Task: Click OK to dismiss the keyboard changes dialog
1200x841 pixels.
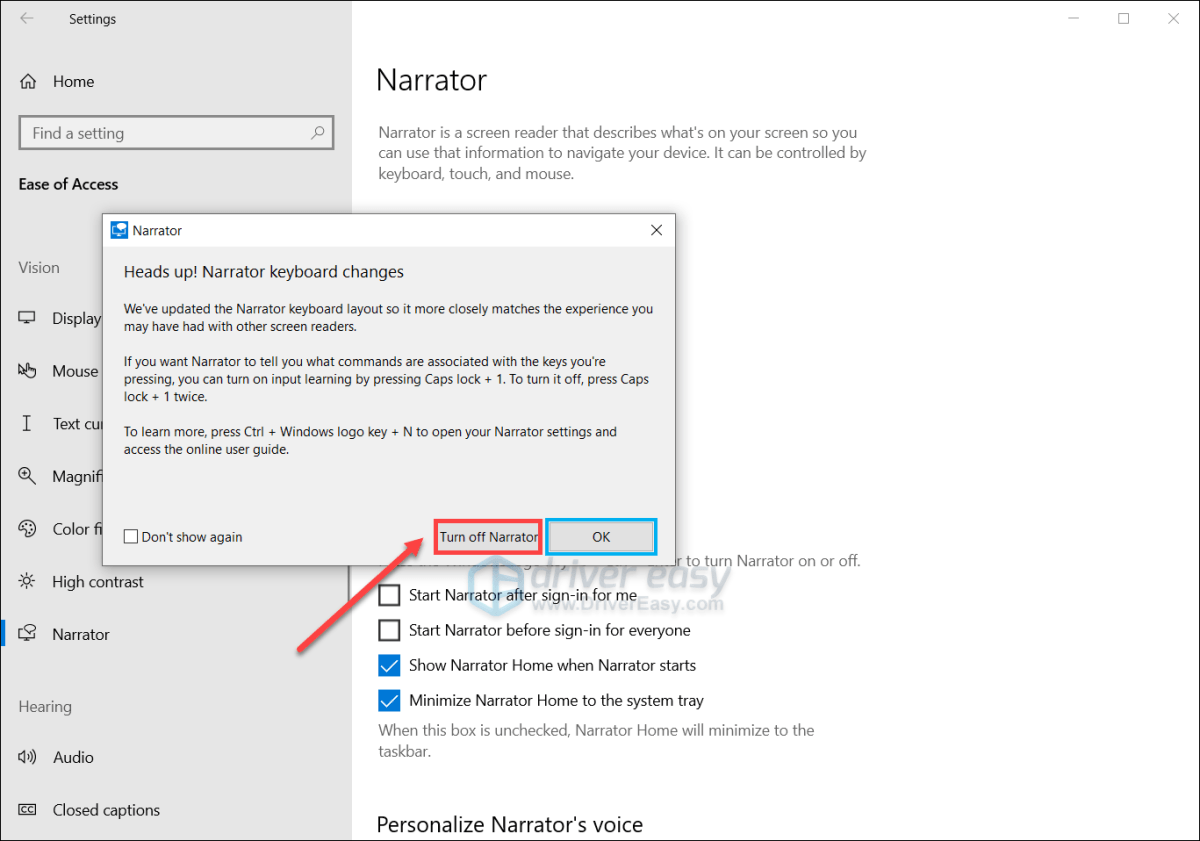Action: (x=601, y=536)
